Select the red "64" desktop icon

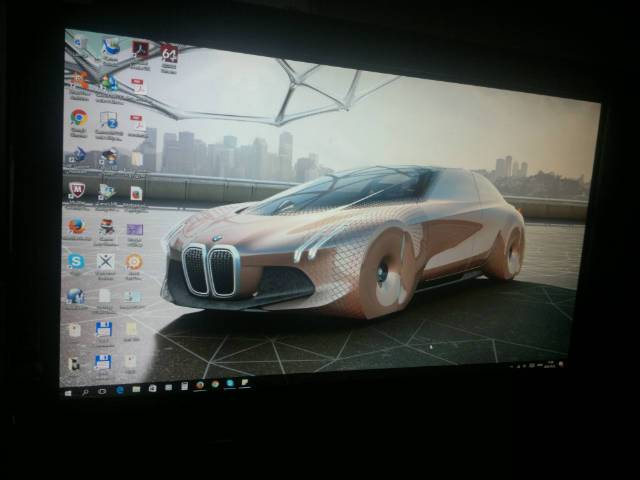pos(169,53)
